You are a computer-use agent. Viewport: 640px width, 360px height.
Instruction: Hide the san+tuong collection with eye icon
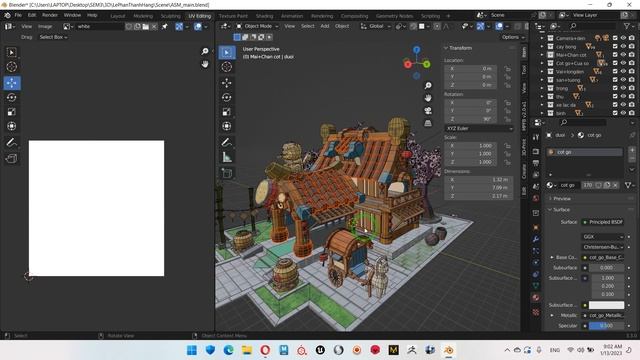[x=623, y=80]
